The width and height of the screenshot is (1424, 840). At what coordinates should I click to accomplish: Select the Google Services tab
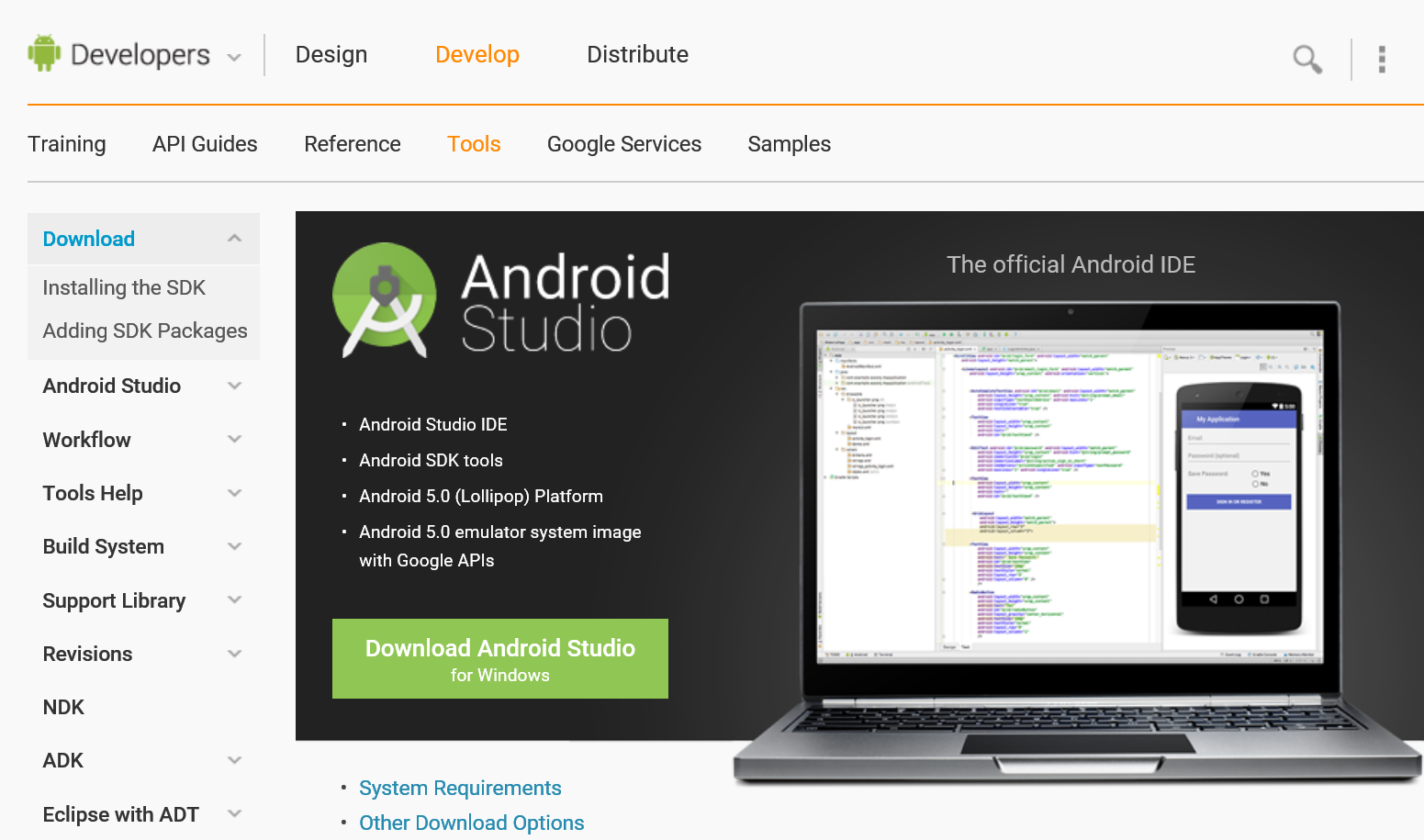point(624,144)
